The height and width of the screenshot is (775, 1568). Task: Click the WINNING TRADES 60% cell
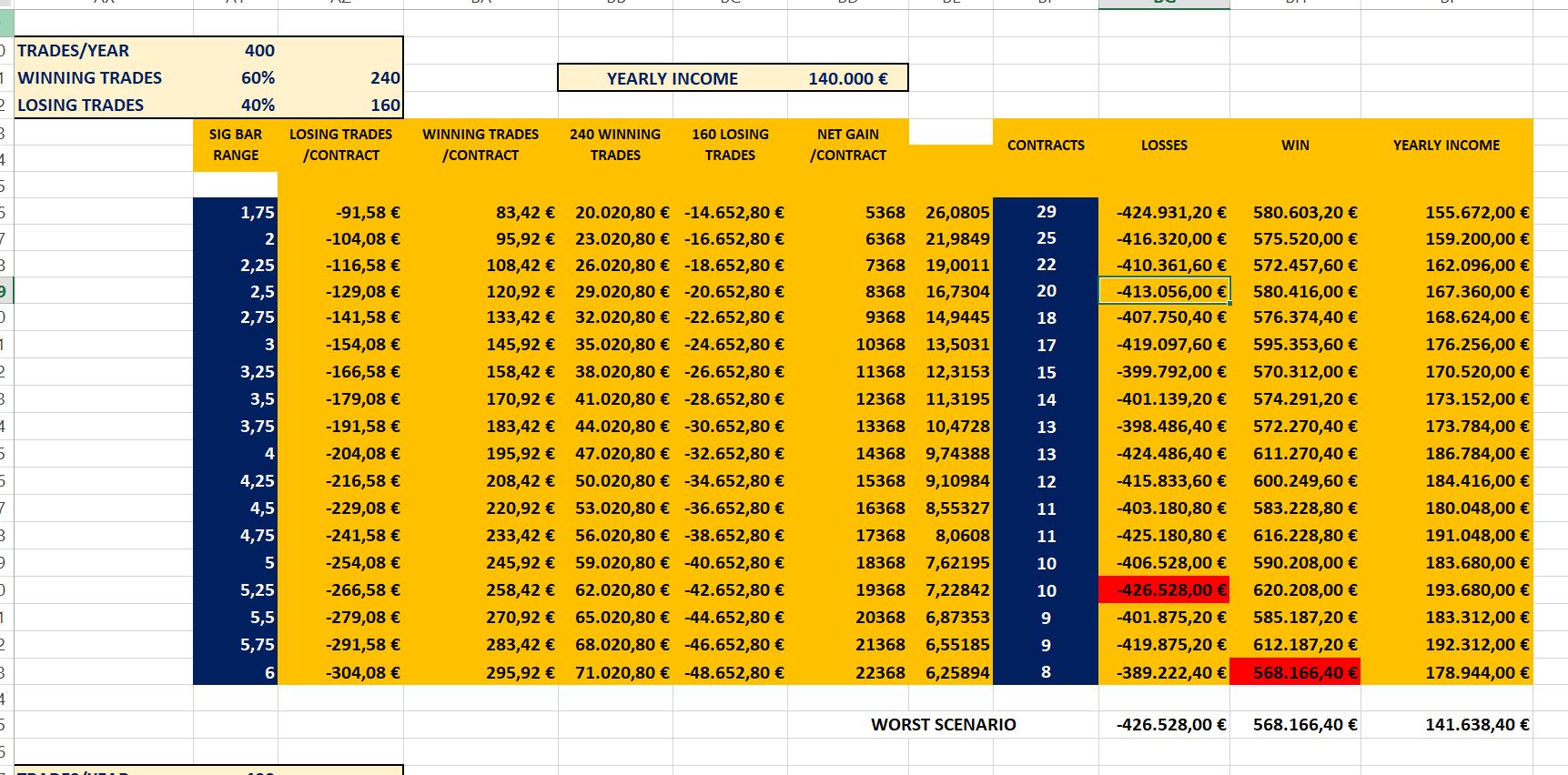pyautogui.click(x=237, y=78)
